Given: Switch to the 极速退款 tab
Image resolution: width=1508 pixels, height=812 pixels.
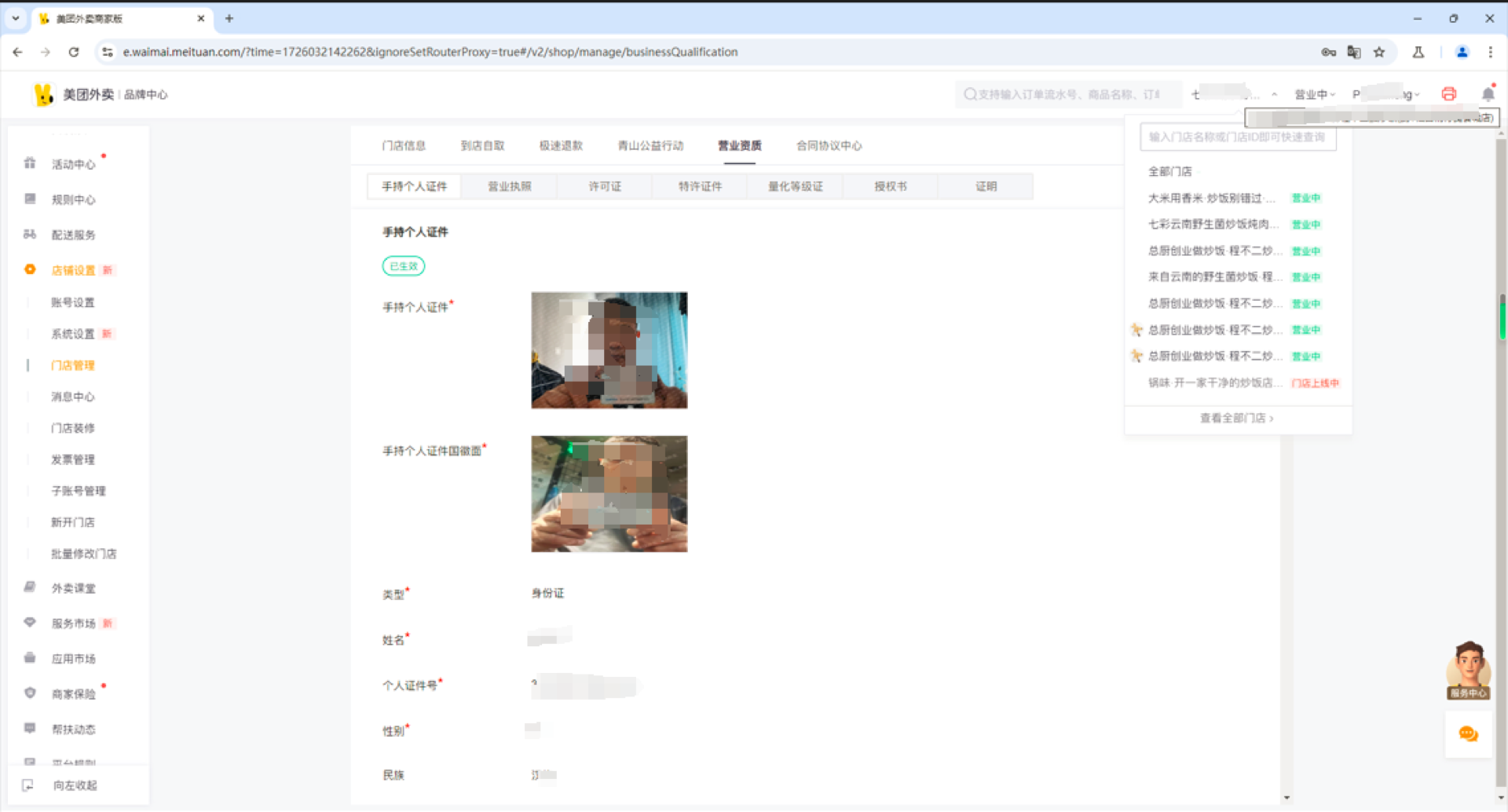Looking at the screenshot, I should (561, 145).
